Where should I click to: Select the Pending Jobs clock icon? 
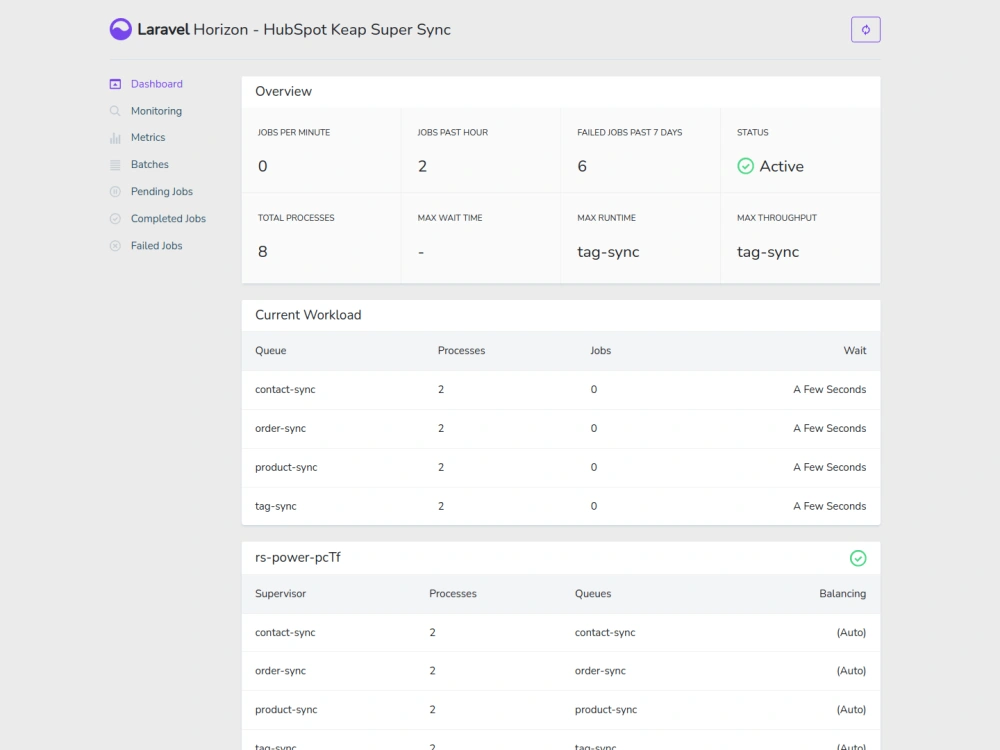click(113, 191)
